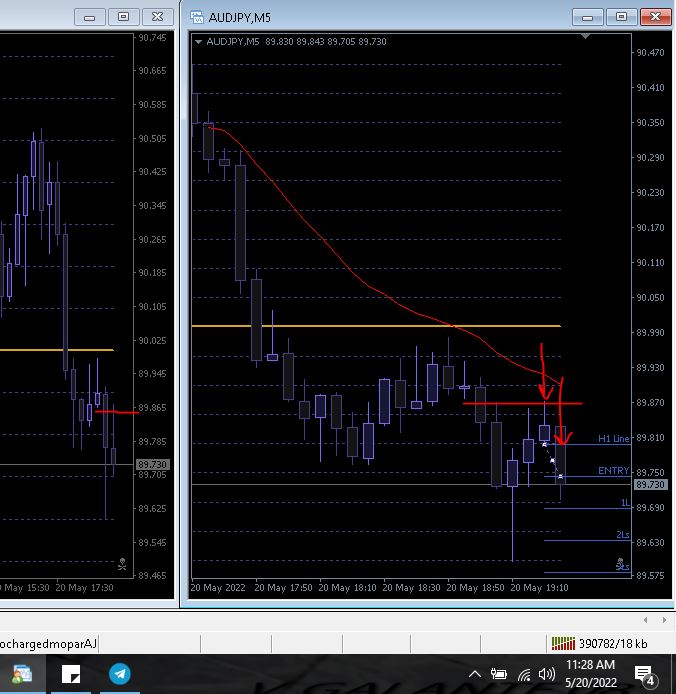The image size is (676, 694).
Task: Click the battery power tray icon
Action: coord(499,675)
